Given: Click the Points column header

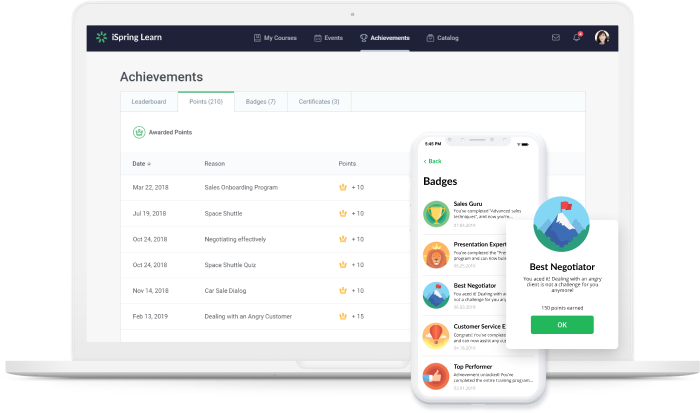Looking at the screenshot, I should (x=347, y=164).
